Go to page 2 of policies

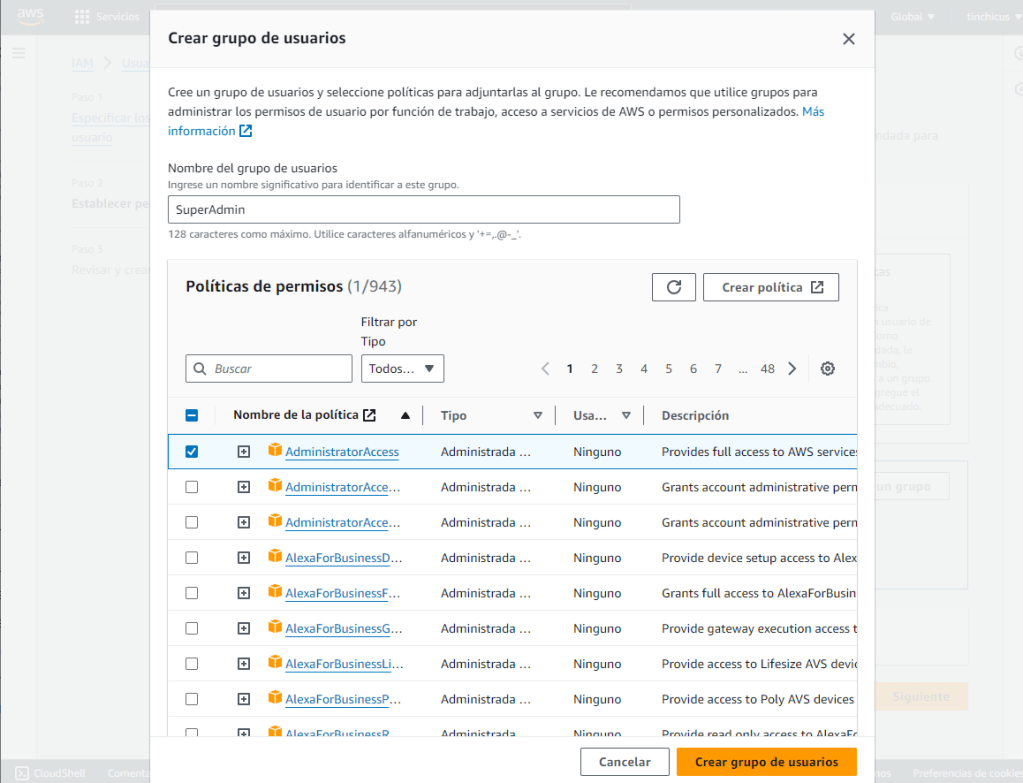coord(594,369)
